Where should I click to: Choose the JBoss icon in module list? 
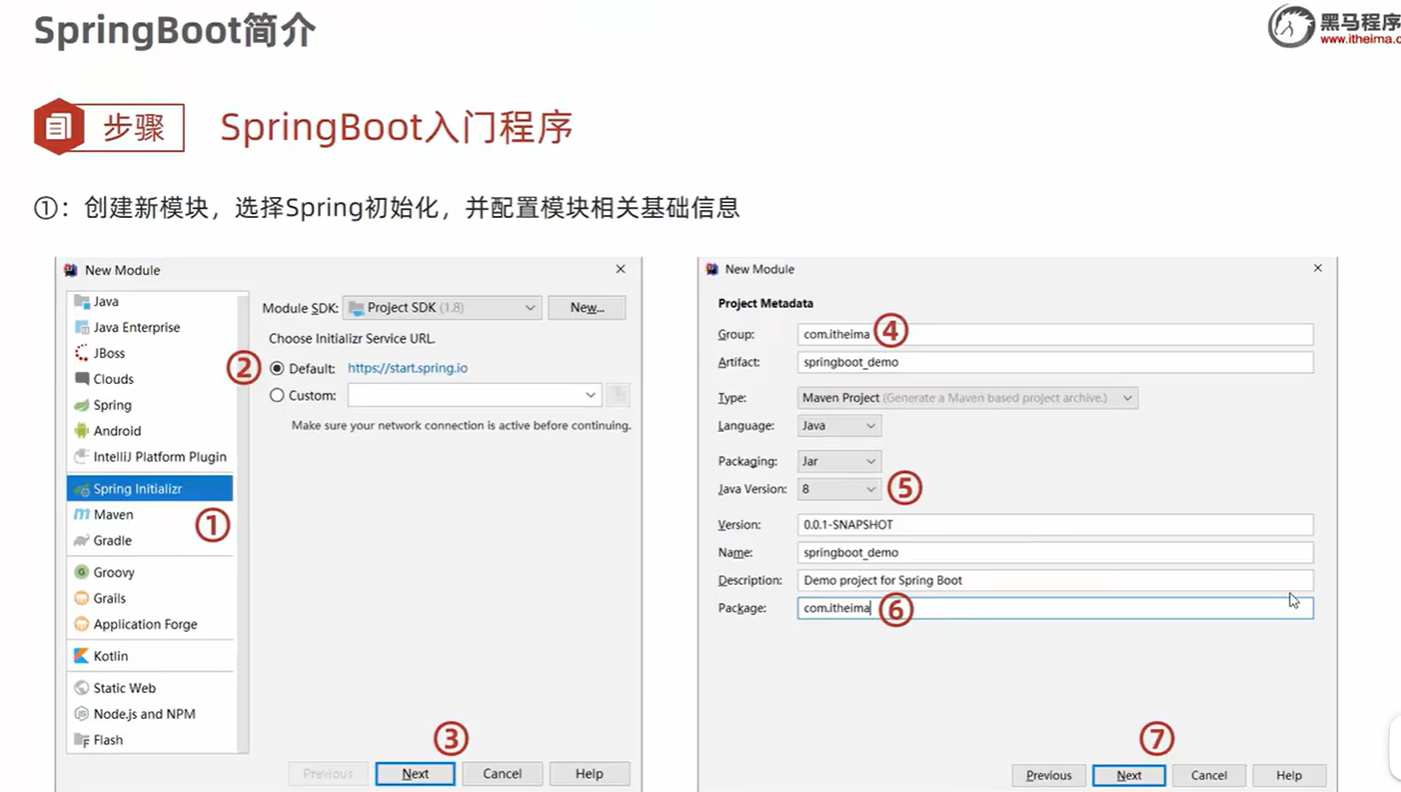[82, 353]
